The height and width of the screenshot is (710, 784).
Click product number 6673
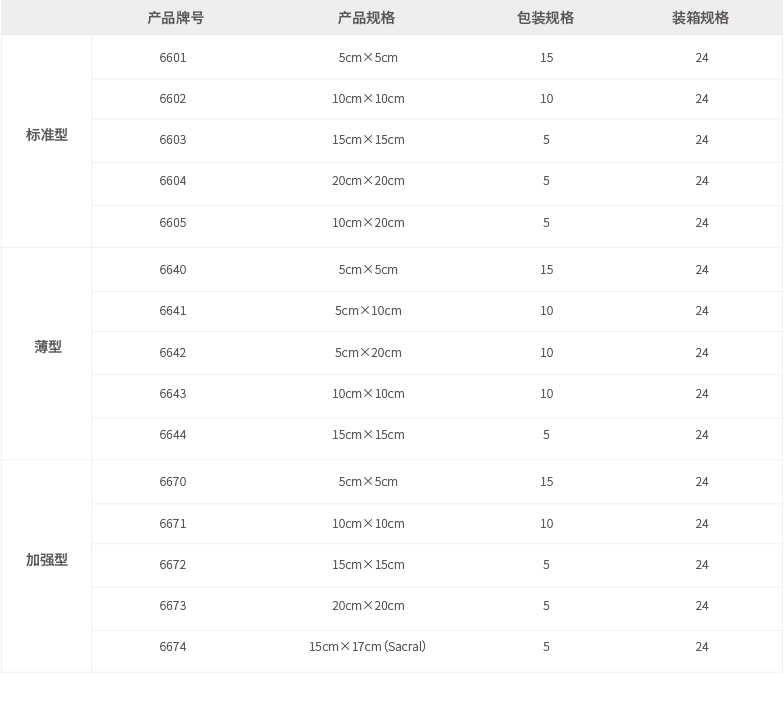coord(173,606)
